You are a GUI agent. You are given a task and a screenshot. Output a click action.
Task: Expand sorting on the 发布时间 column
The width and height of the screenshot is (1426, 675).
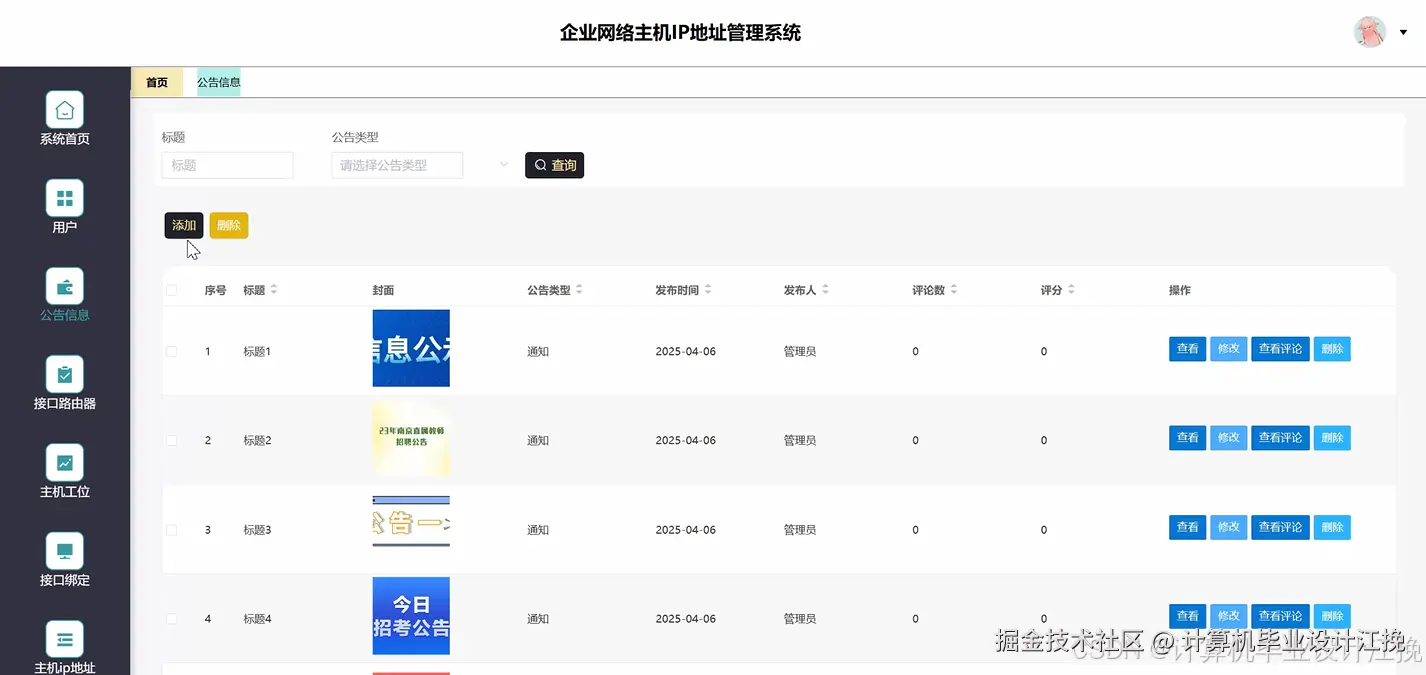pyautogui.click(x=710, y=289)
